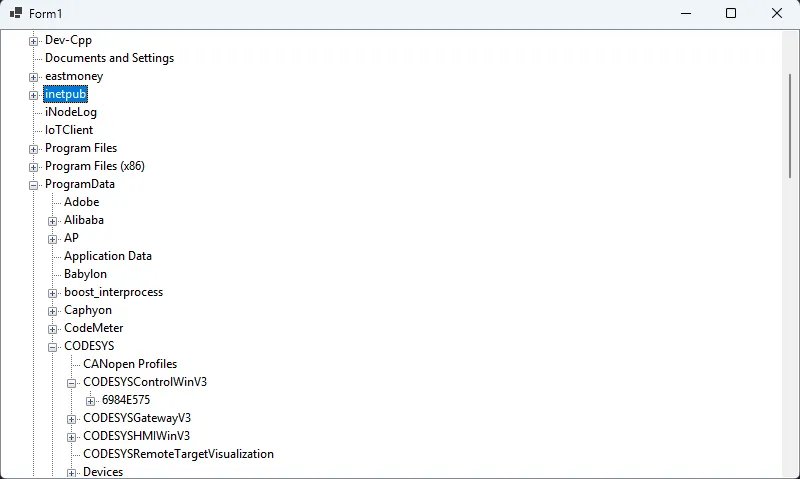The height and width of the screenshot is (479, 800).
Task: Collapse the CODESYSControlWinV3 node
Action: tap(72, 383)
